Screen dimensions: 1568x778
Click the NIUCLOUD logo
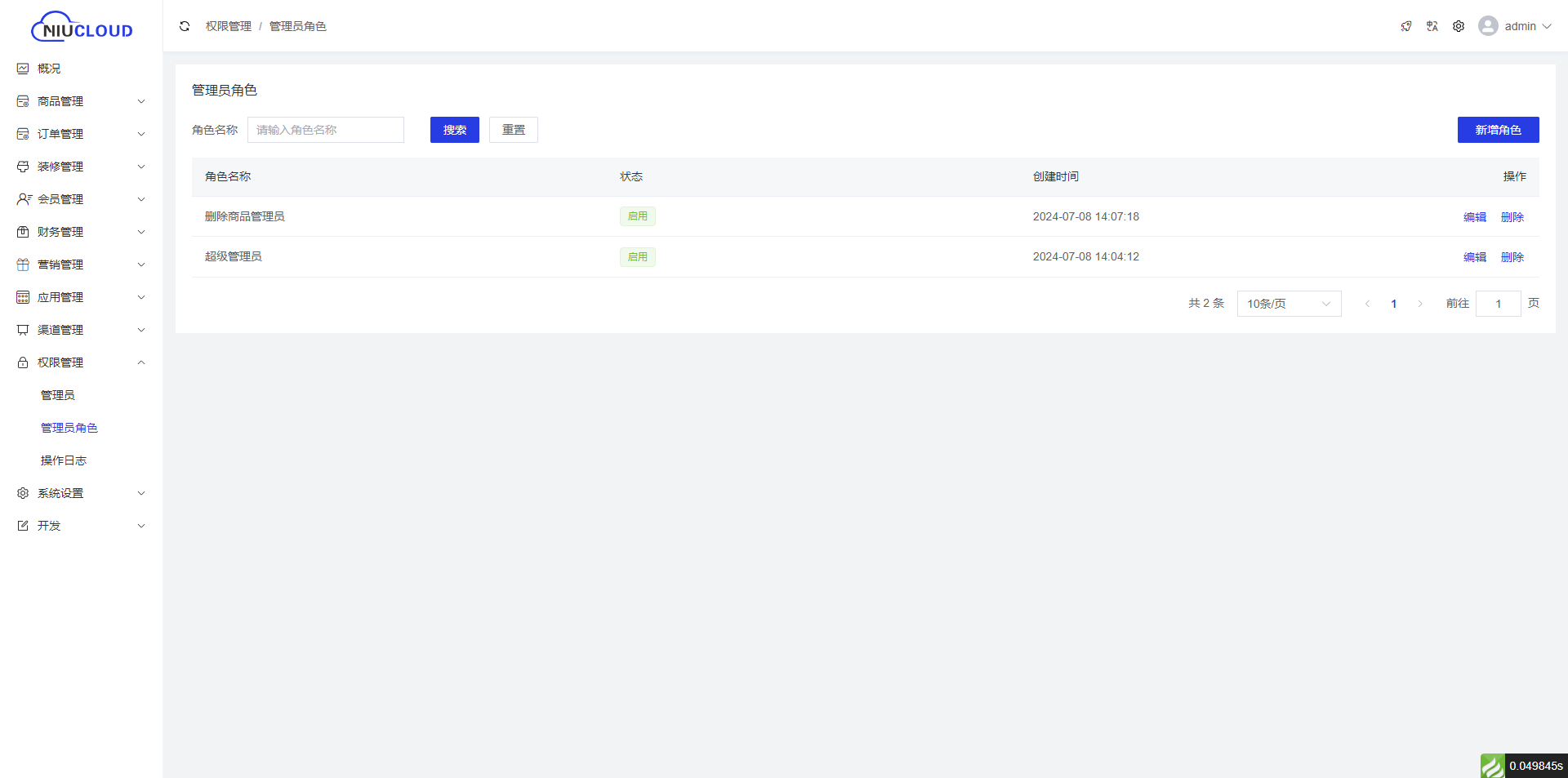click(x=82, y=27)
